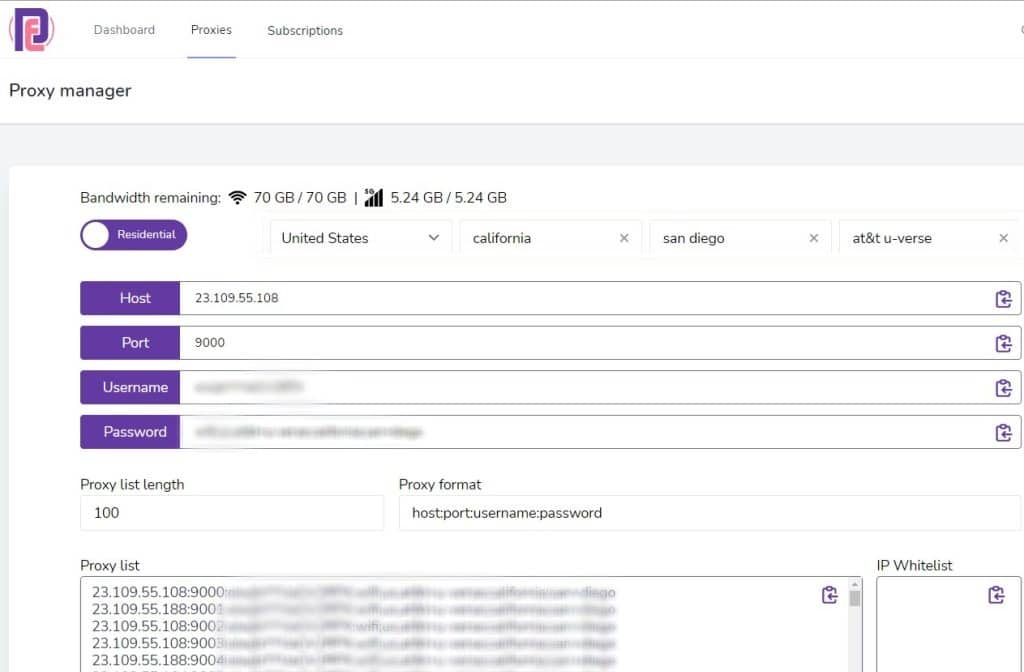Screen dimensions: 1024x672
Task: Click the purple Password label
Action: pos(130,432)
